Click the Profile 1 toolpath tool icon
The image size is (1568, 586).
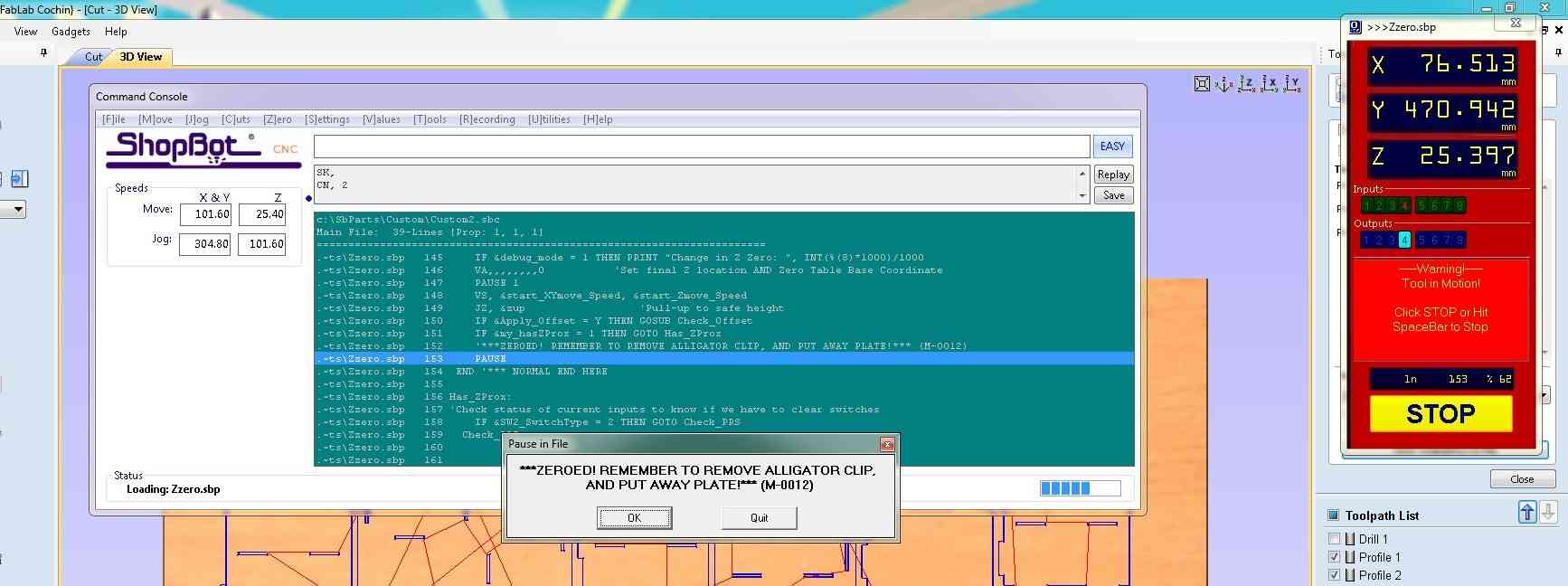(x=1350, y=557)
